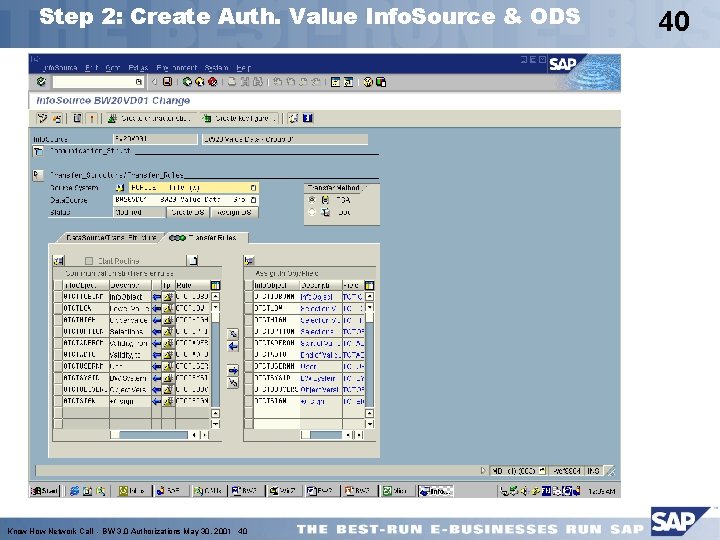Select the IDoc transfer method radio button
720x540 pixels.
(312, 212)
